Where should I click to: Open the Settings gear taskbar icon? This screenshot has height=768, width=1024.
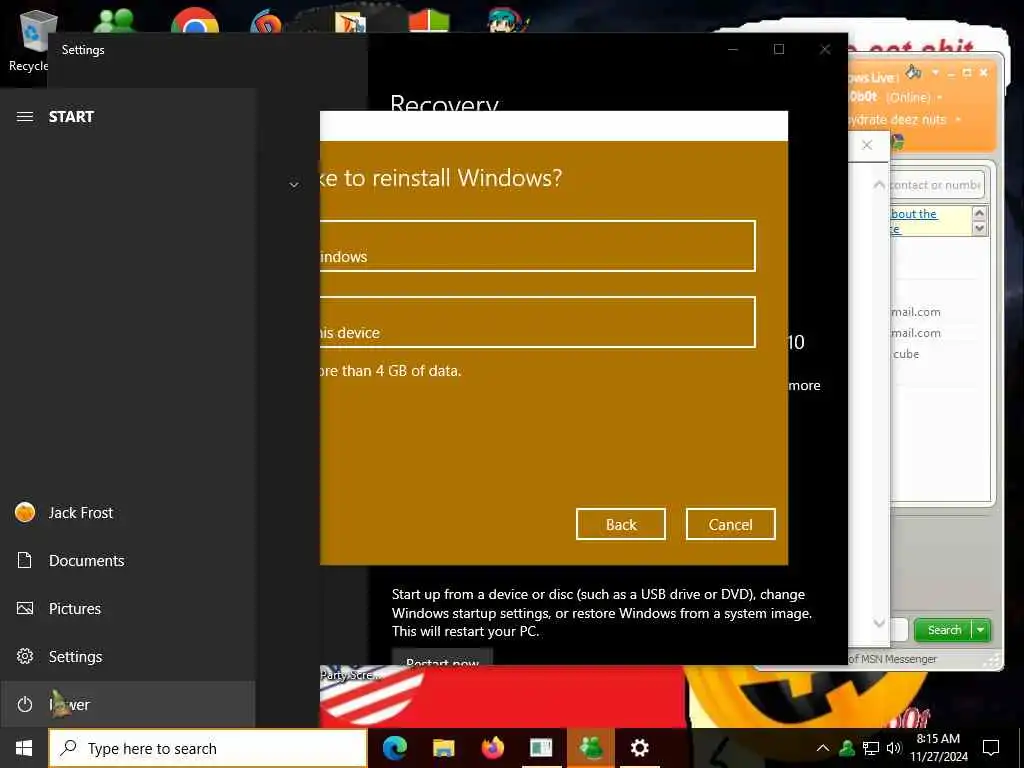[639, 748]
